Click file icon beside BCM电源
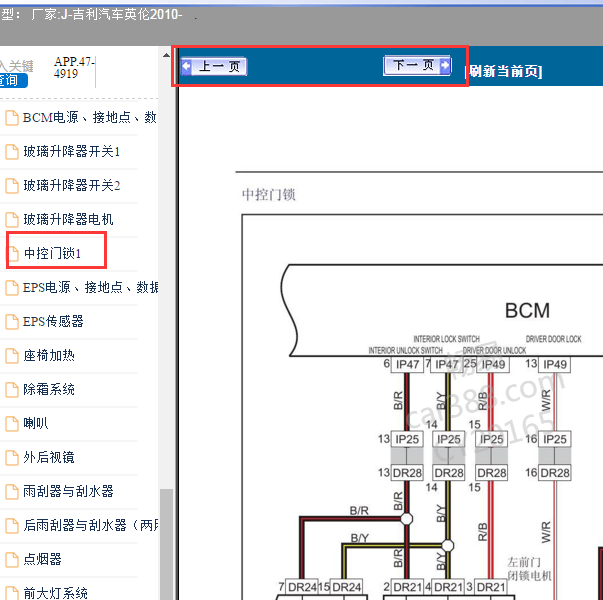This screenshot has width=603, height=600. click(12, 118)
